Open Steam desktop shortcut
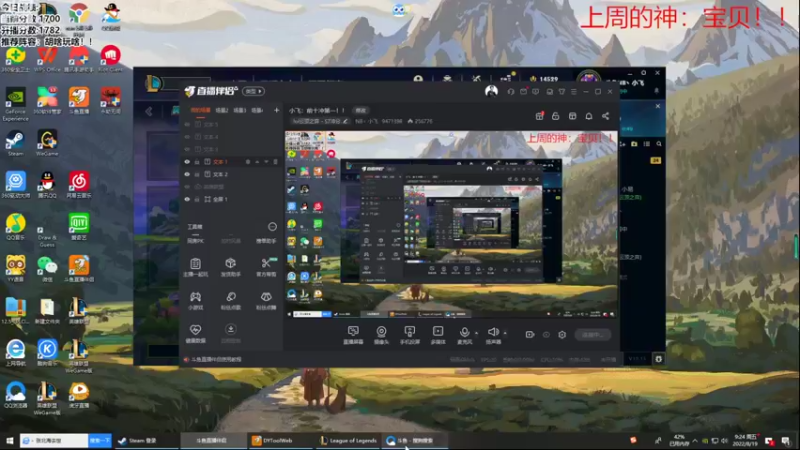This screenshot has height=450, width=800. pyautogui.click(x=15, y=143)
